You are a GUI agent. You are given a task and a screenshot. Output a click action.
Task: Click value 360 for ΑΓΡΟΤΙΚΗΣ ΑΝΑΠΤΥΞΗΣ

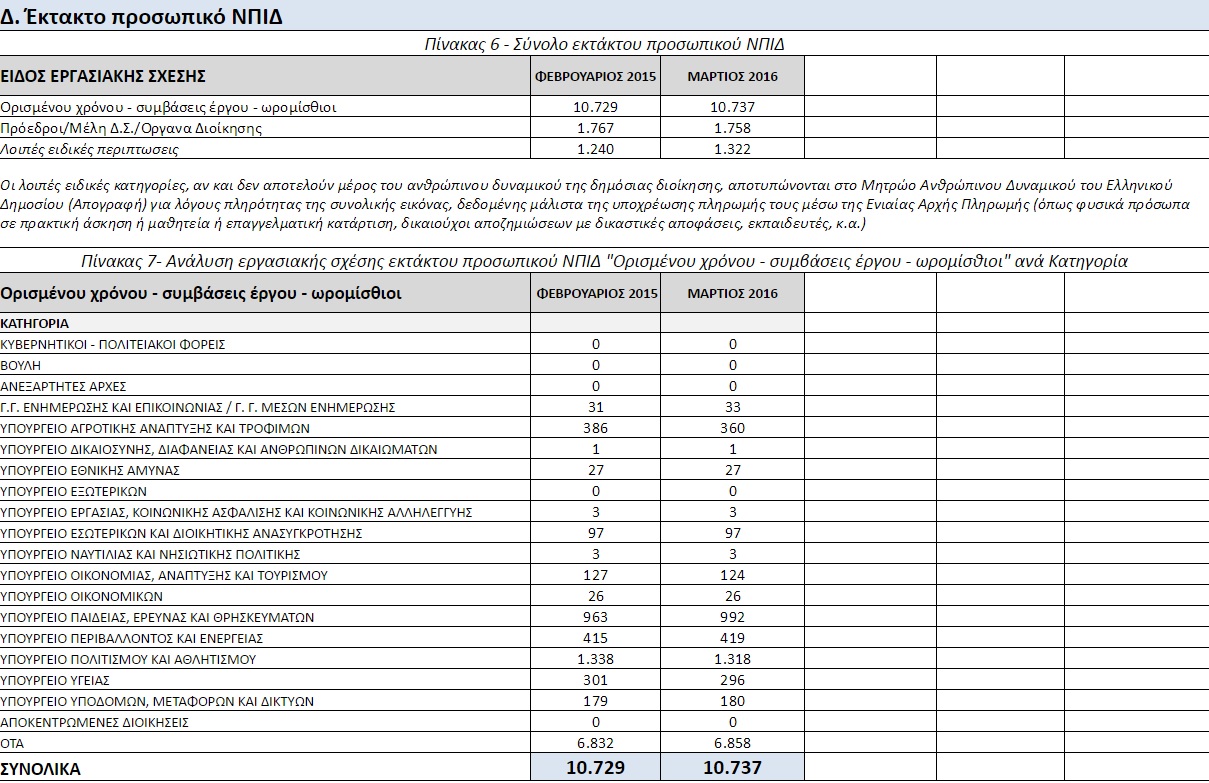pos(732,428)
